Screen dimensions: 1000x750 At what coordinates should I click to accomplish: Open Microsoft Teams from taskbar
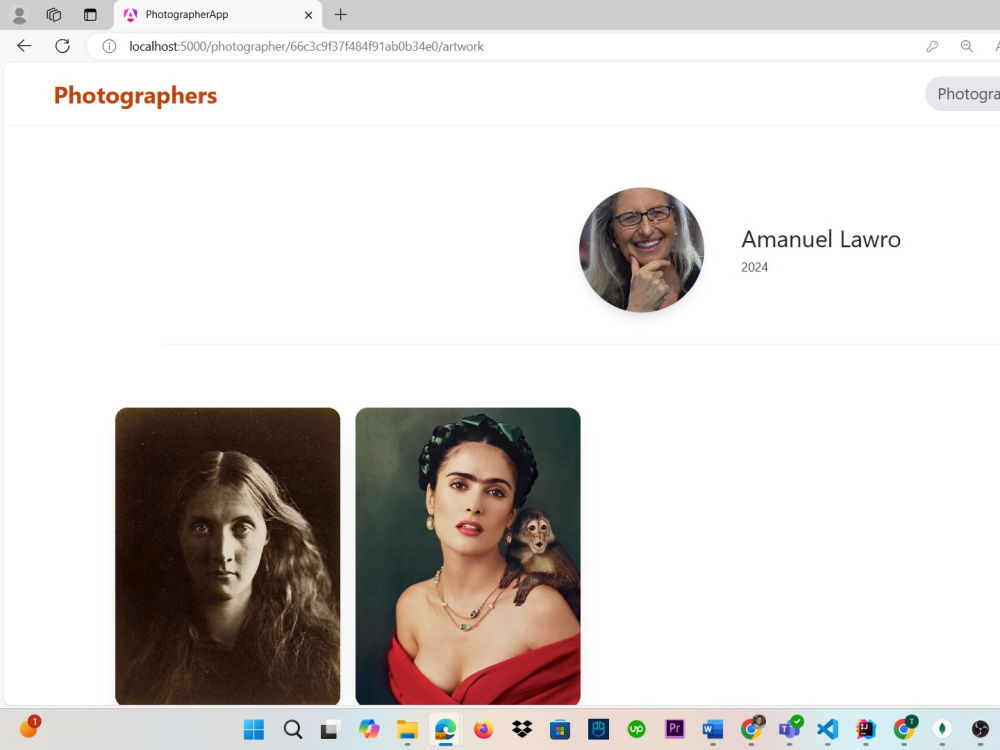(x=790, y=727)
